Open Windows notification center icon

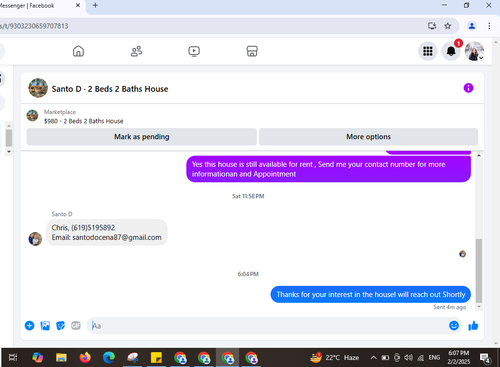(485, 358)
